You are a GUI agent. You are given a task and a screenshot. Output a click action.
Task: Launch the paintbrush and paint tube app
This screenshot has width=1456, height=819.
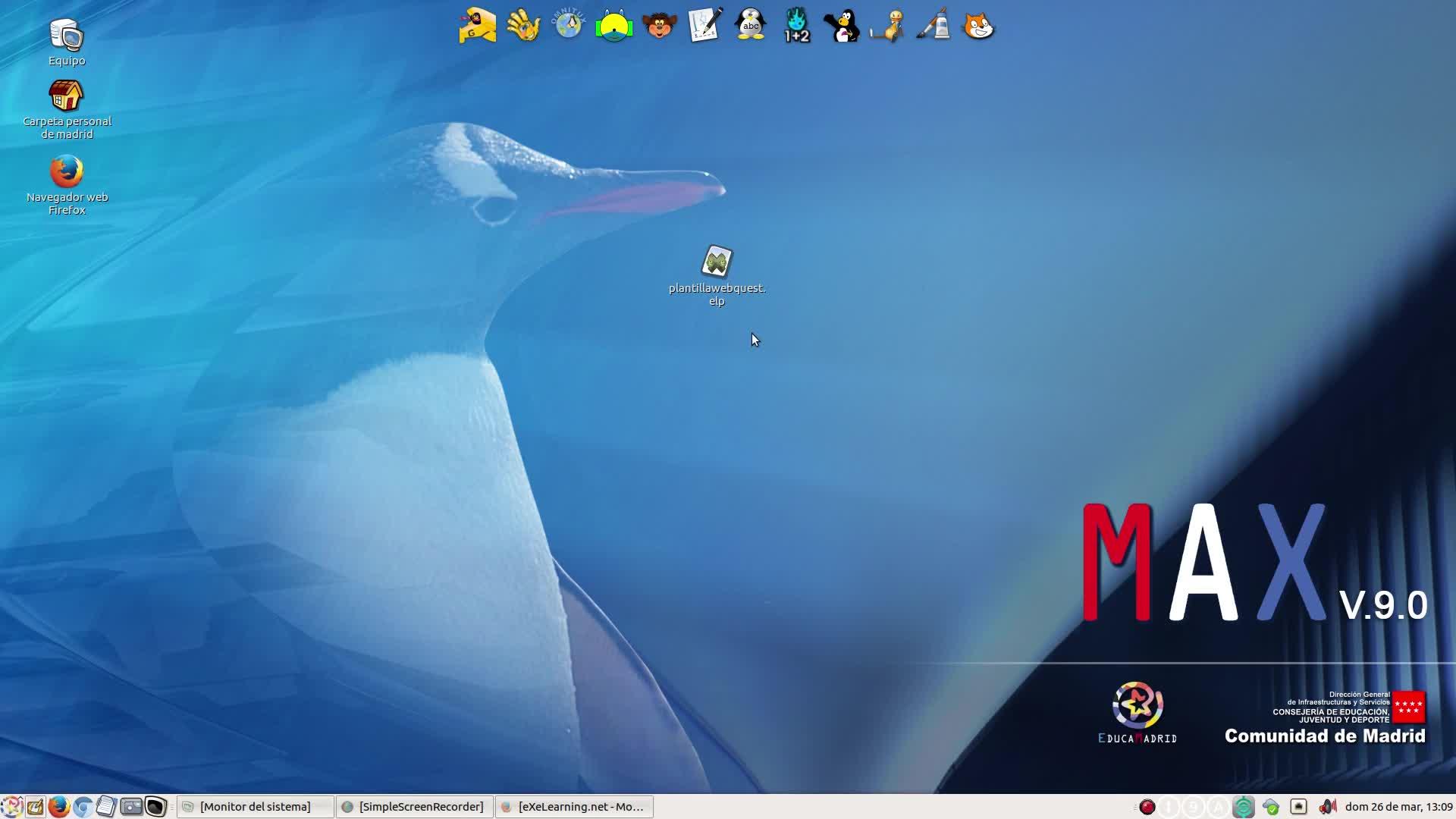coord(933,26)
